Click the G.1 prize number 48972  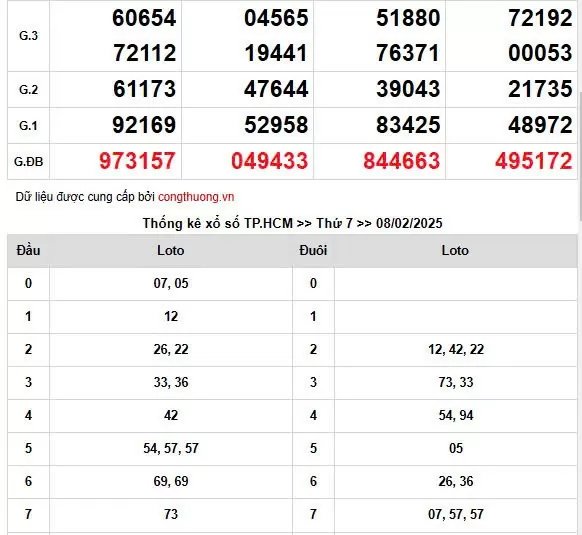tap(540, 125)
